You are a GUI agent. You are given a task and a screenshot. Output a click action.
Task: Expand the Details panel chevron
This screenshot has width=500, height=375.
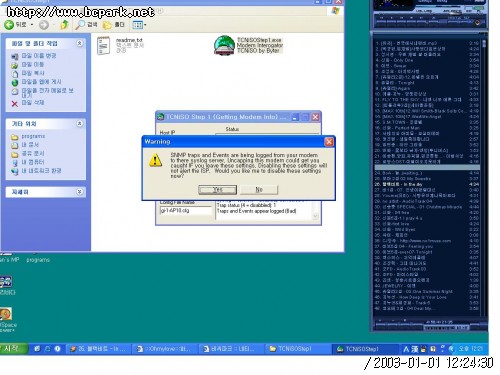tap(79, 192)
